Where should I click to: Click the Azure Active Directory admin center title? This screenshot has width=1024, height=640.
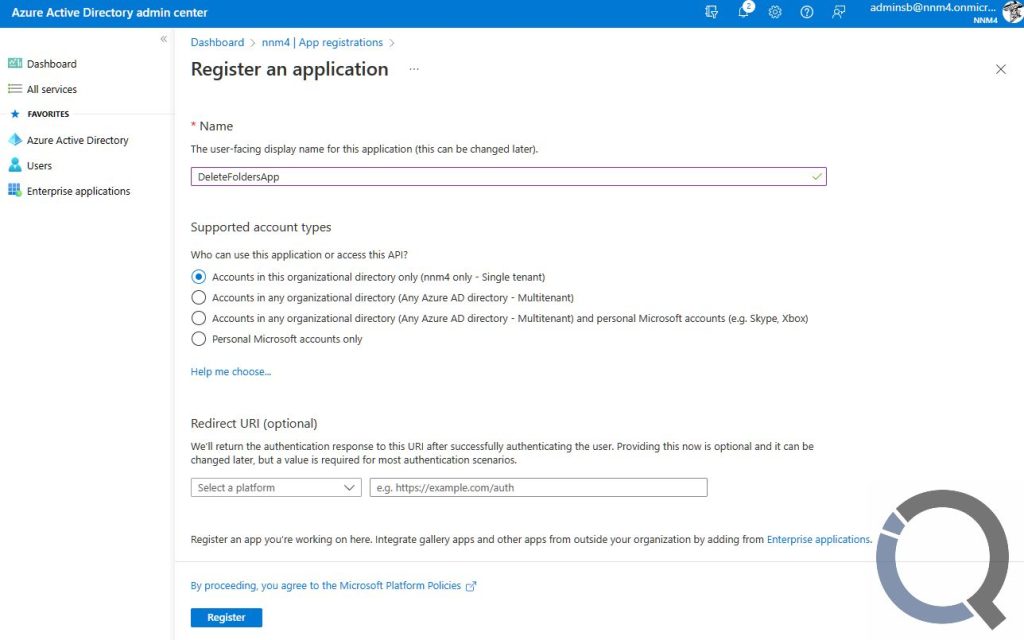click(110, 12)
